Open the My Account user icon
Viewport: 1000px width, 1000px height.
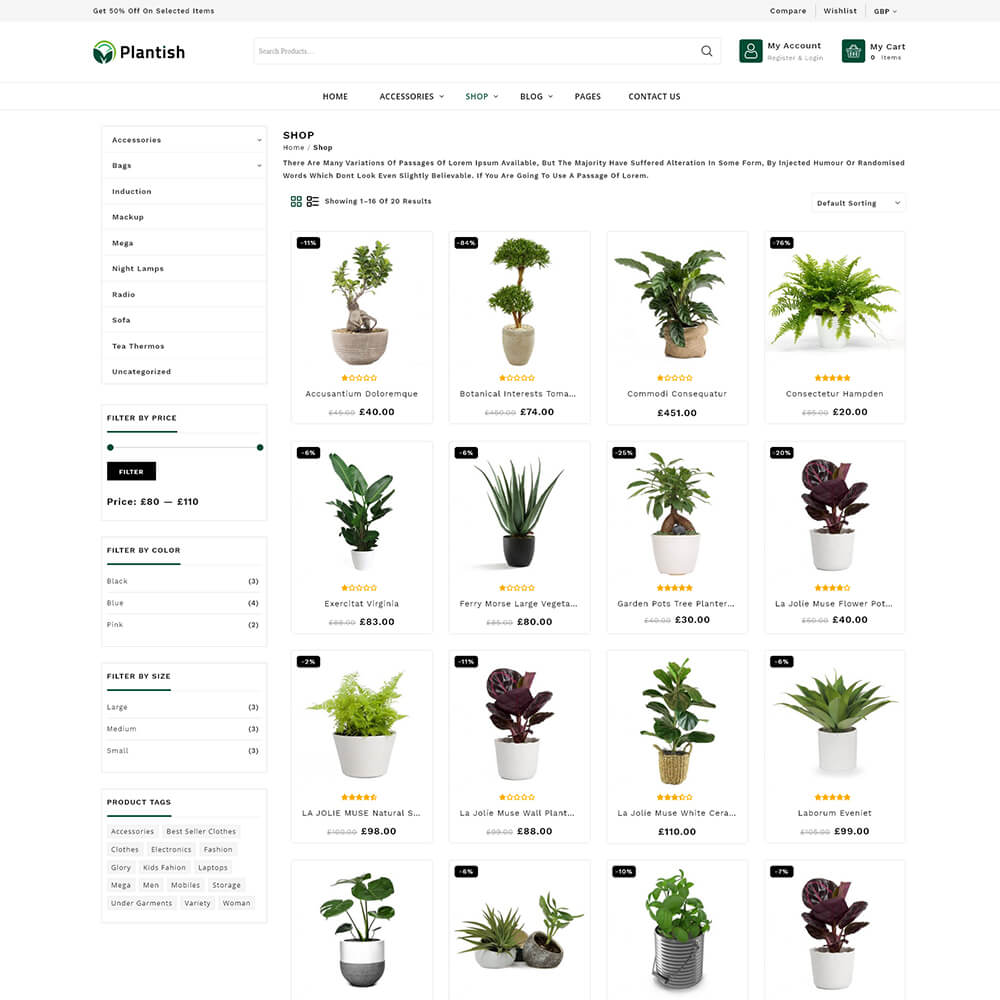(x=751, y=51)
